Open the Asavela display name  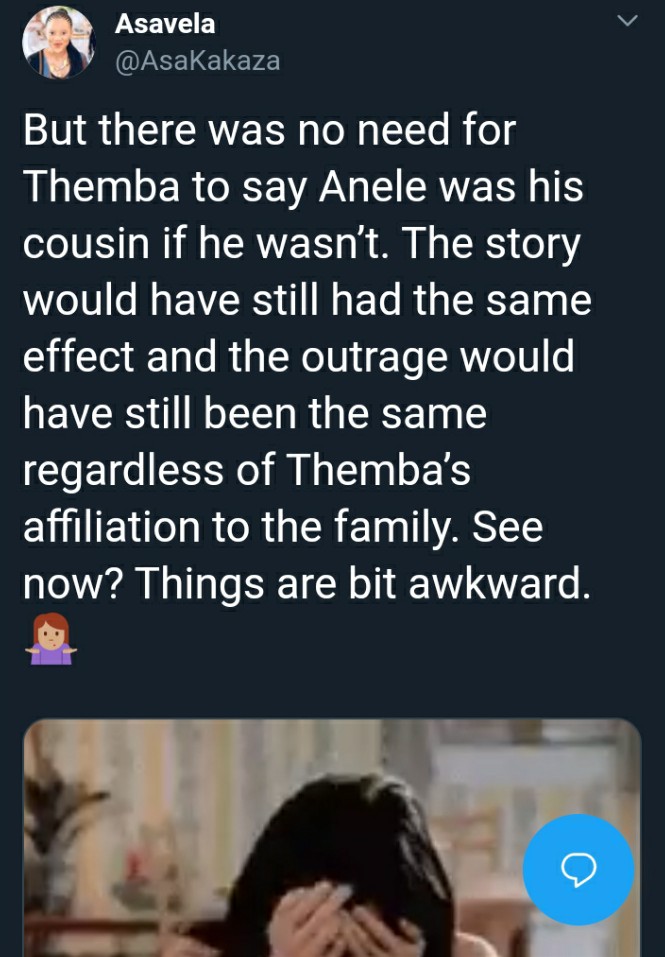pos(165,24)
